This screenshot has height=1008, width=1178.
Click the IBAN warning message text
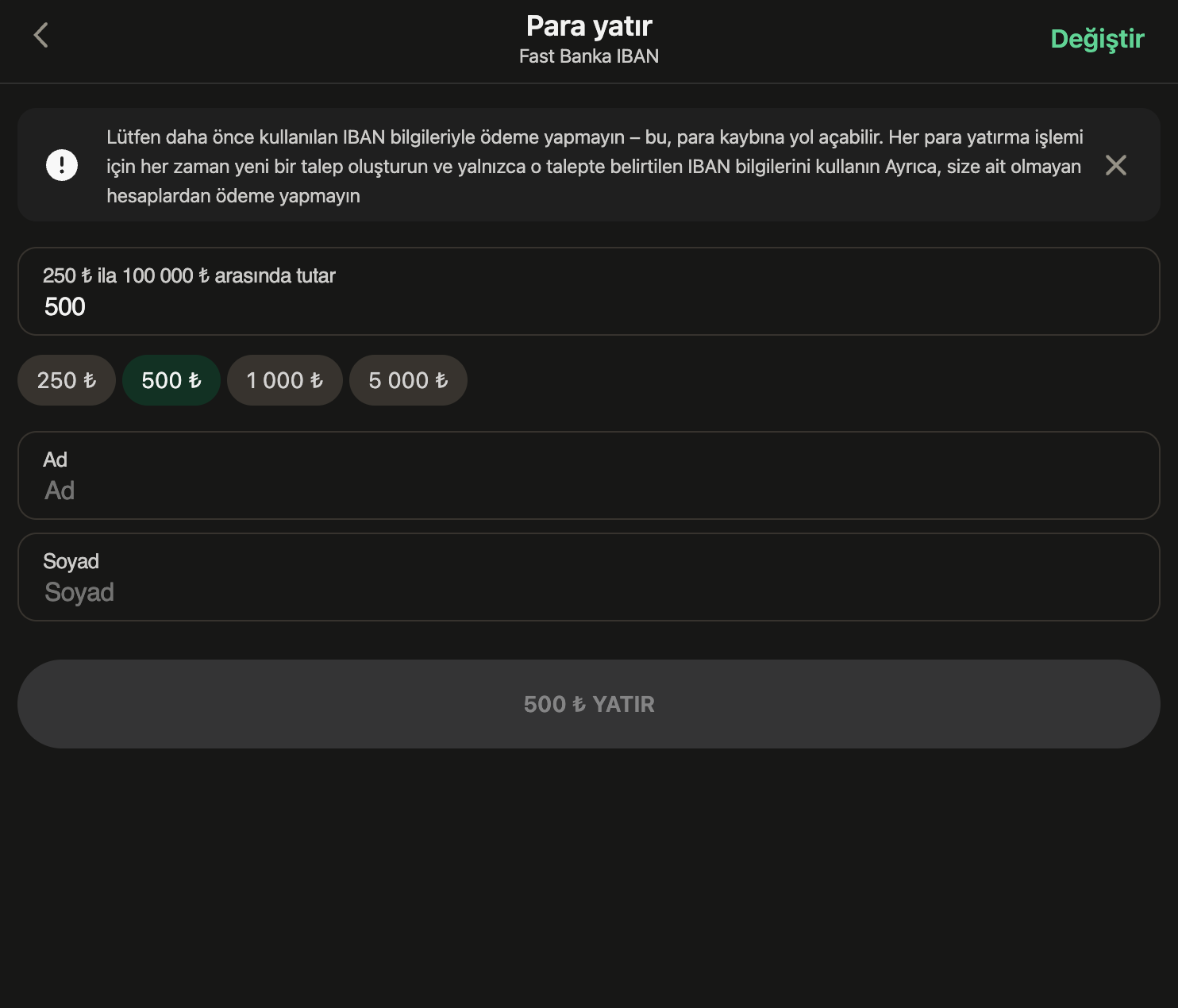point(594,166)
